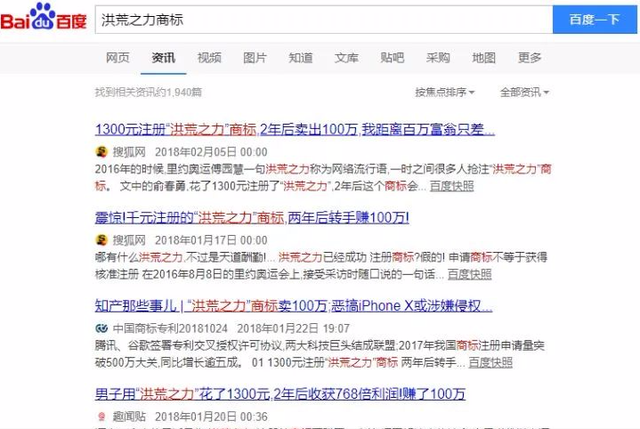Switch to the 文库 tab
This screenshot has width=640, height=429.
pos(347,58)
